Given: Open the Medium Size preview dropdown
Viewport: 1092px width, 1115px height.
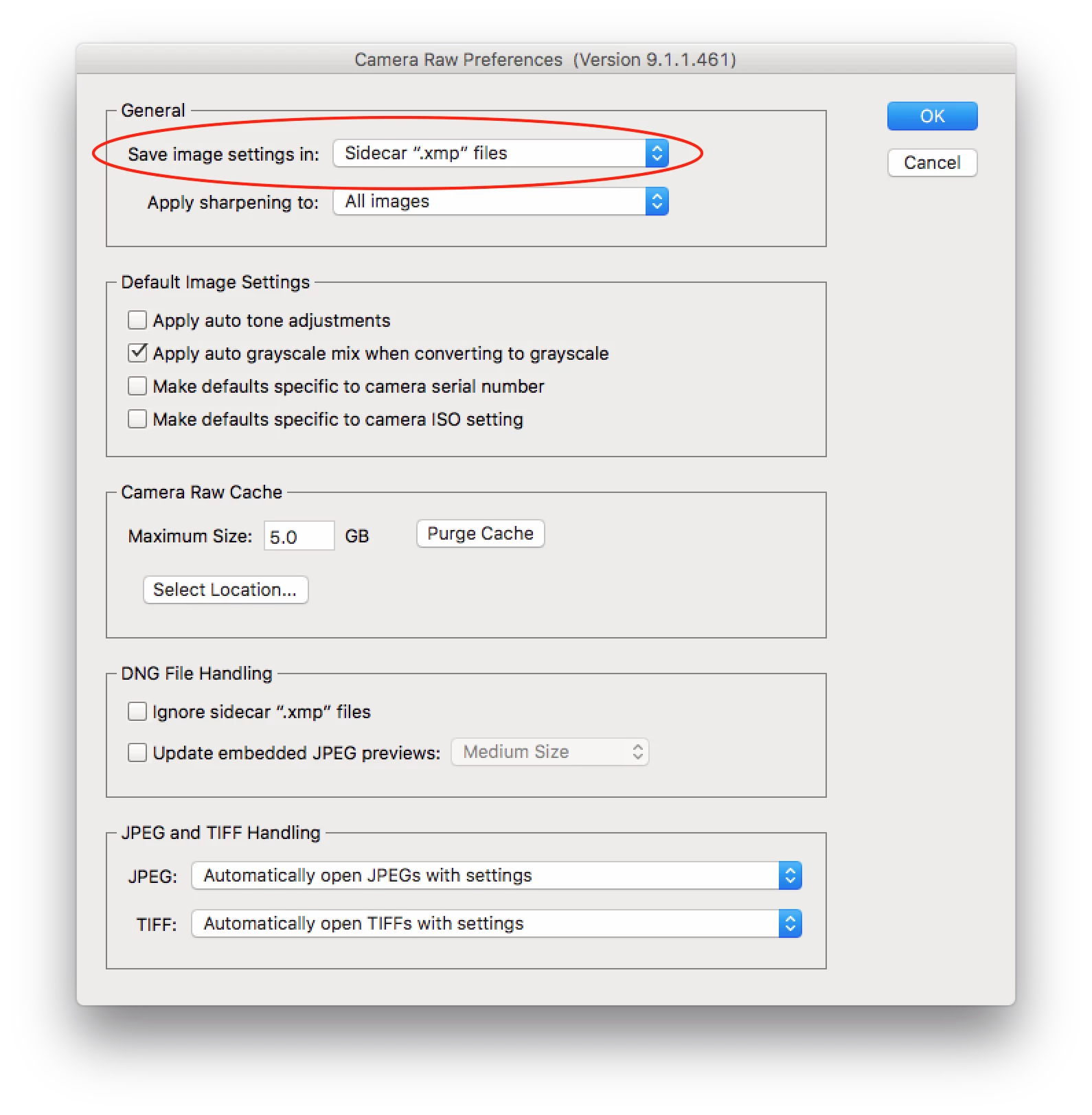Looking at the screenshot, I should (x=550, y=752).
